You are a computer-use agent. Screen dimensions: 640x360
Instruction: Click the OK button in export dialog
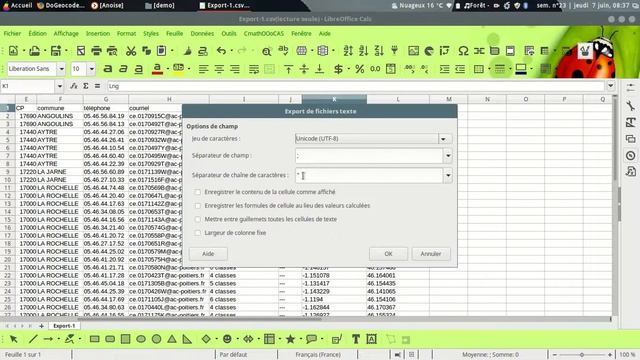tap(388, 253)
